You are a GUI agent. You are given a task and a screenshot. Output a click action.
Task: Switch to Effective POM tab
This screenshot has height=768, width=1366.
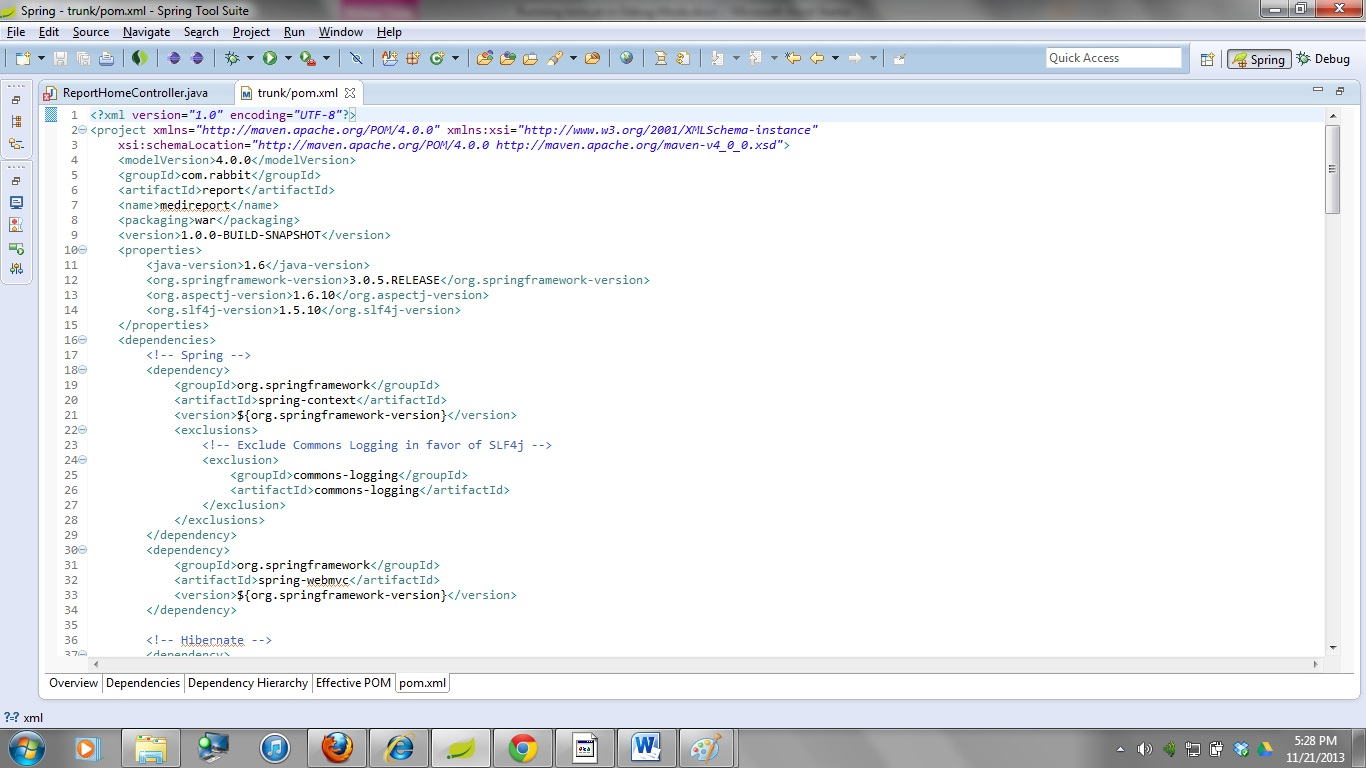point(354,683)
